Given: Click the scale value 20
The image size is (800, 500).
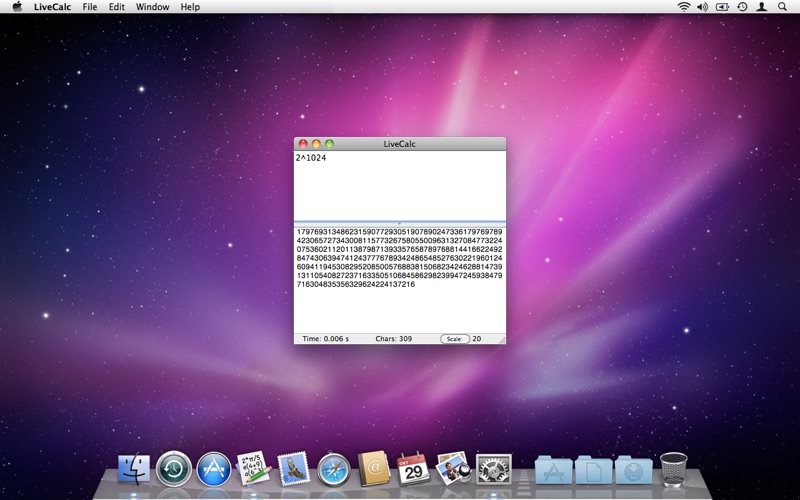Looking at the screenshot, I should tap(477, 339).
